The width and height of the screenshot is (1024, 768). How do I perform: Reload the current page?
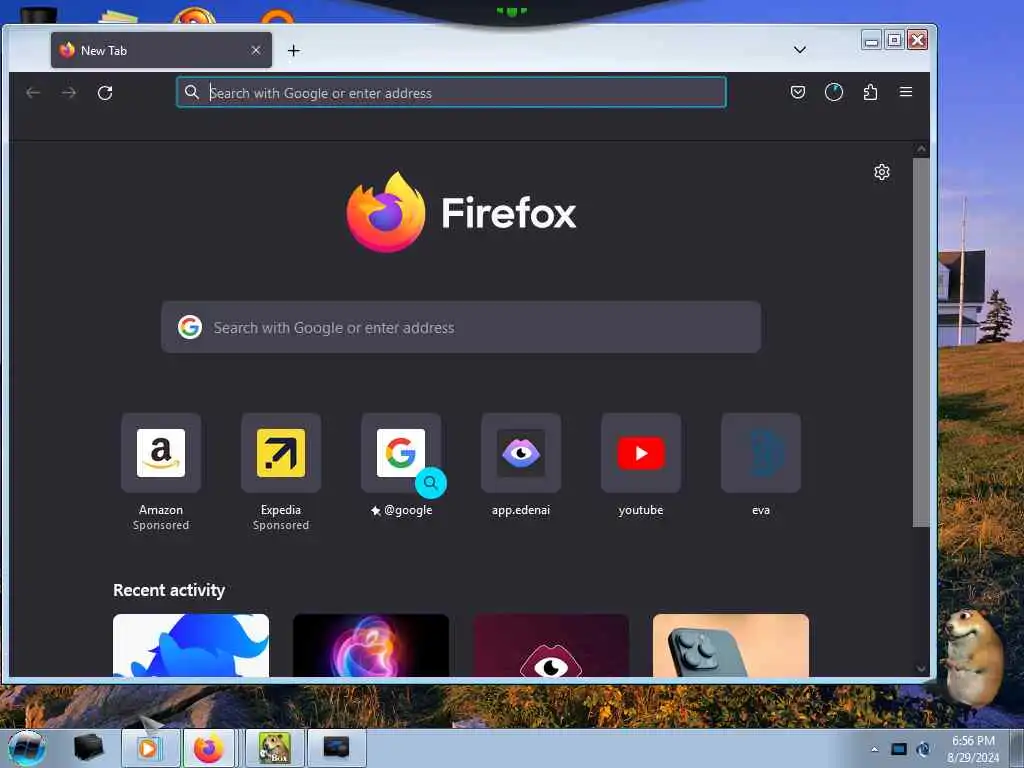point(105,93)
